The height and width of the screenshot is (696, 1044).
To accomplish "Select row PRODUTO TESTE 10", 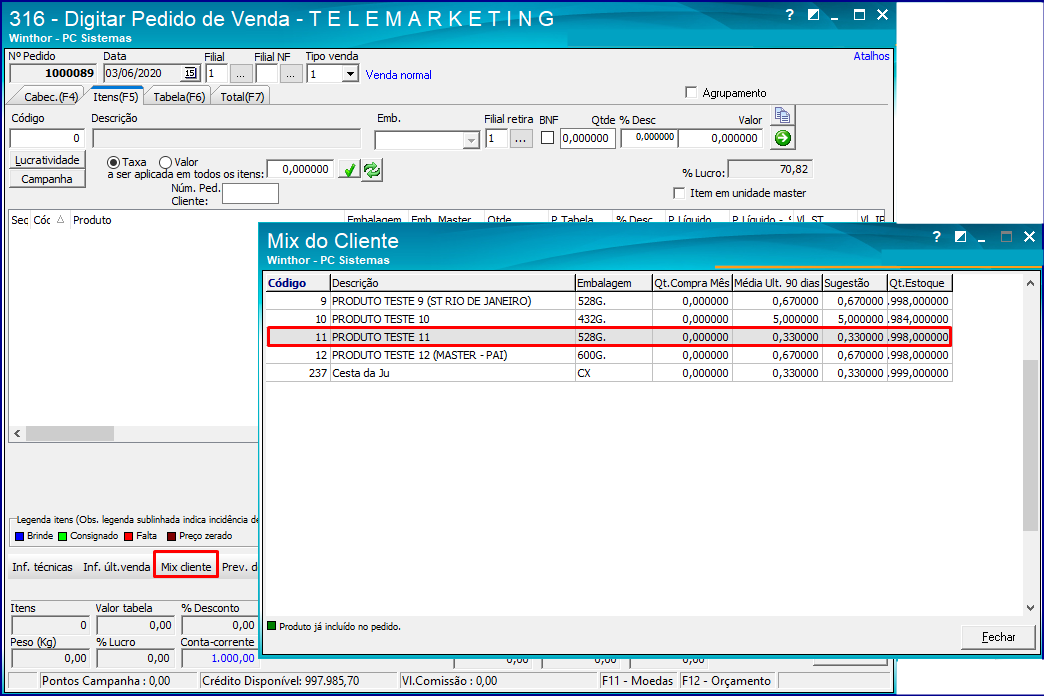I will [x=609, y=319].
